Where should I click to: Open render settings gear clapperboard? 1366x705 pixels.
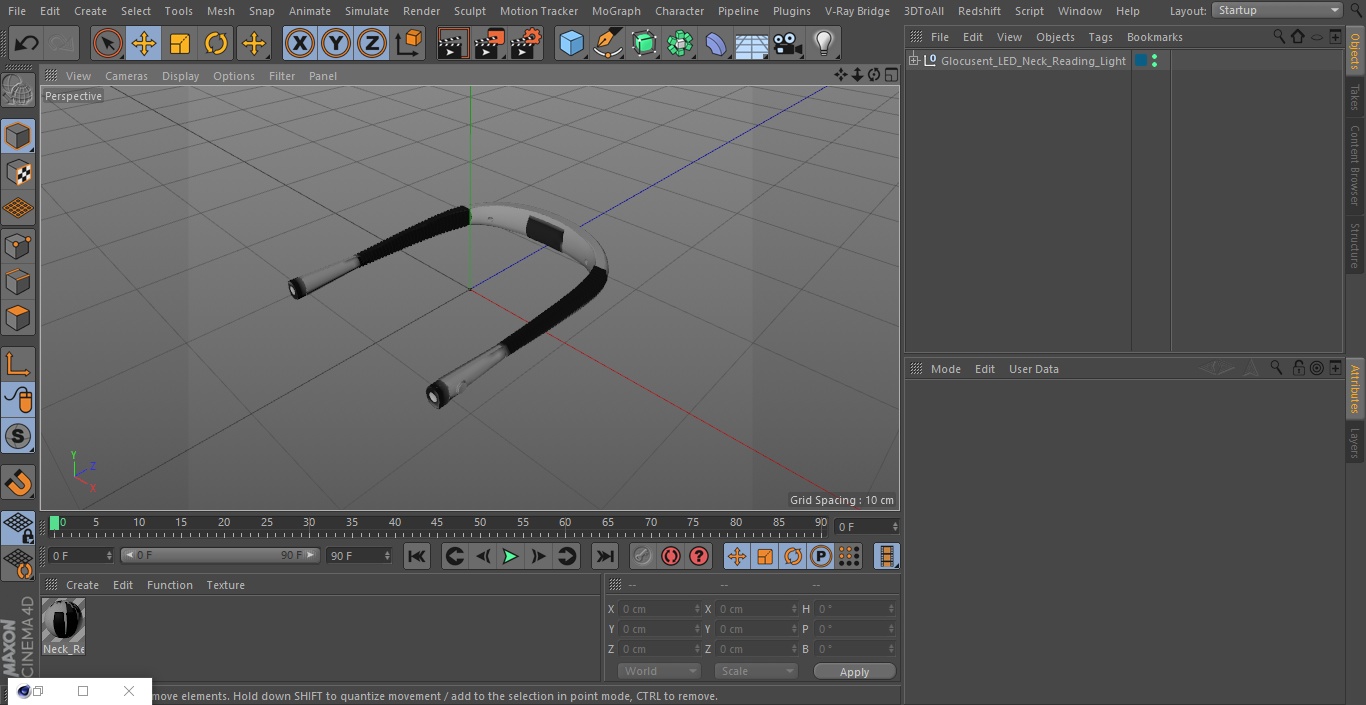click(x=526, y=44)
